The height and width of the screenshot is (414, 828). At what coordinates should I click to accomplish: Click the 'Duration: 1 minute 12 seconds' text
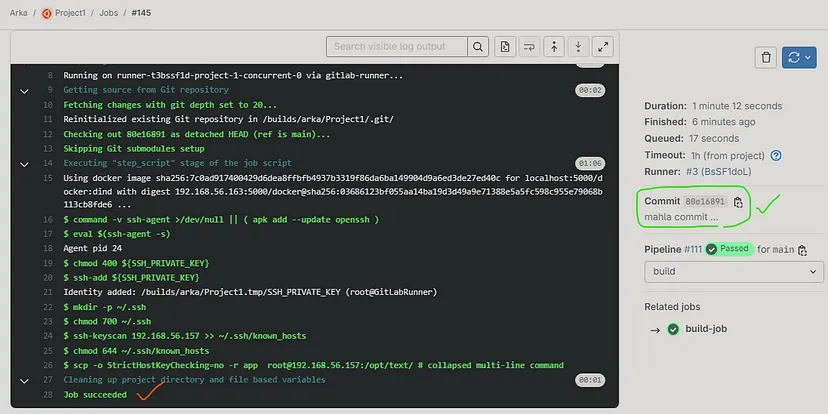point(713,106)
